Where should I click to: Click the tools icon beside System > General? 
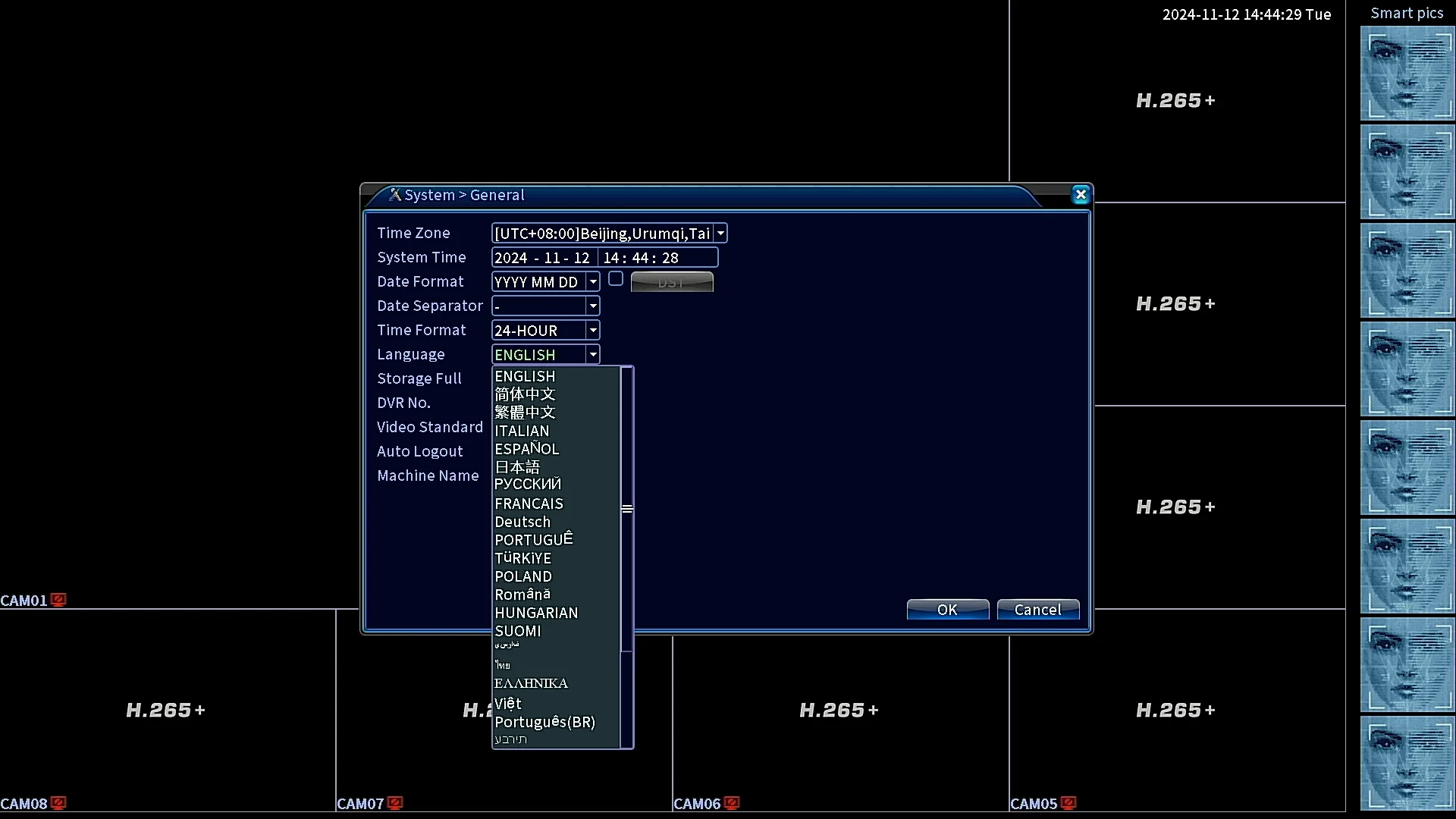[394, 195]
